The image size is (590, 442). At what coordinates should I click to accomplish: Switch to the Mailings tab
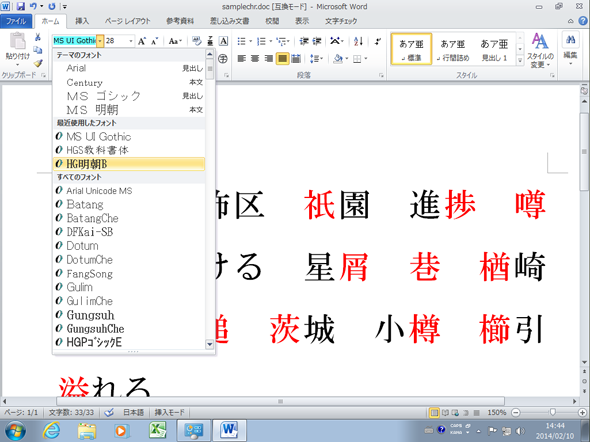230,21
